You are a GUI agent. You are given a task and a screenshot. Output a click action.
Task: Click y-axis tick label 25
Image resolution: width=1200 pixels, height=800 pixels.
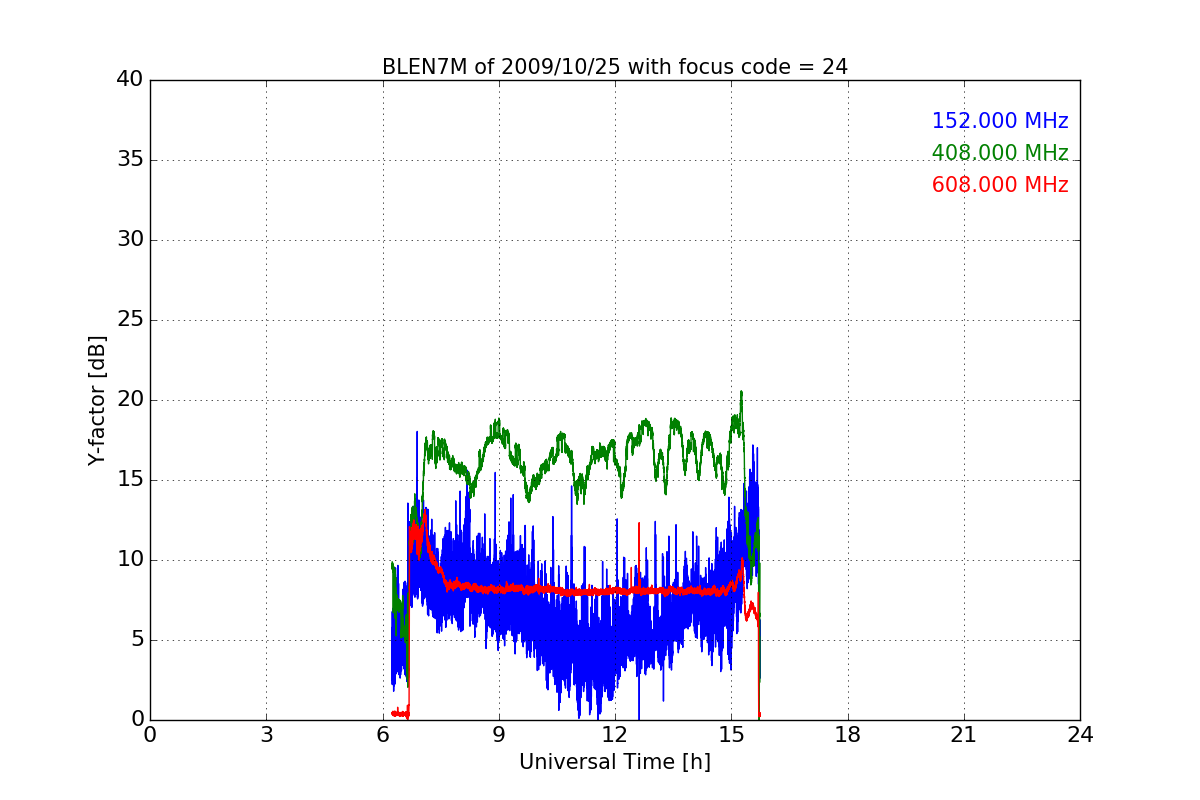pyautogui.click(x=130, y=320)
